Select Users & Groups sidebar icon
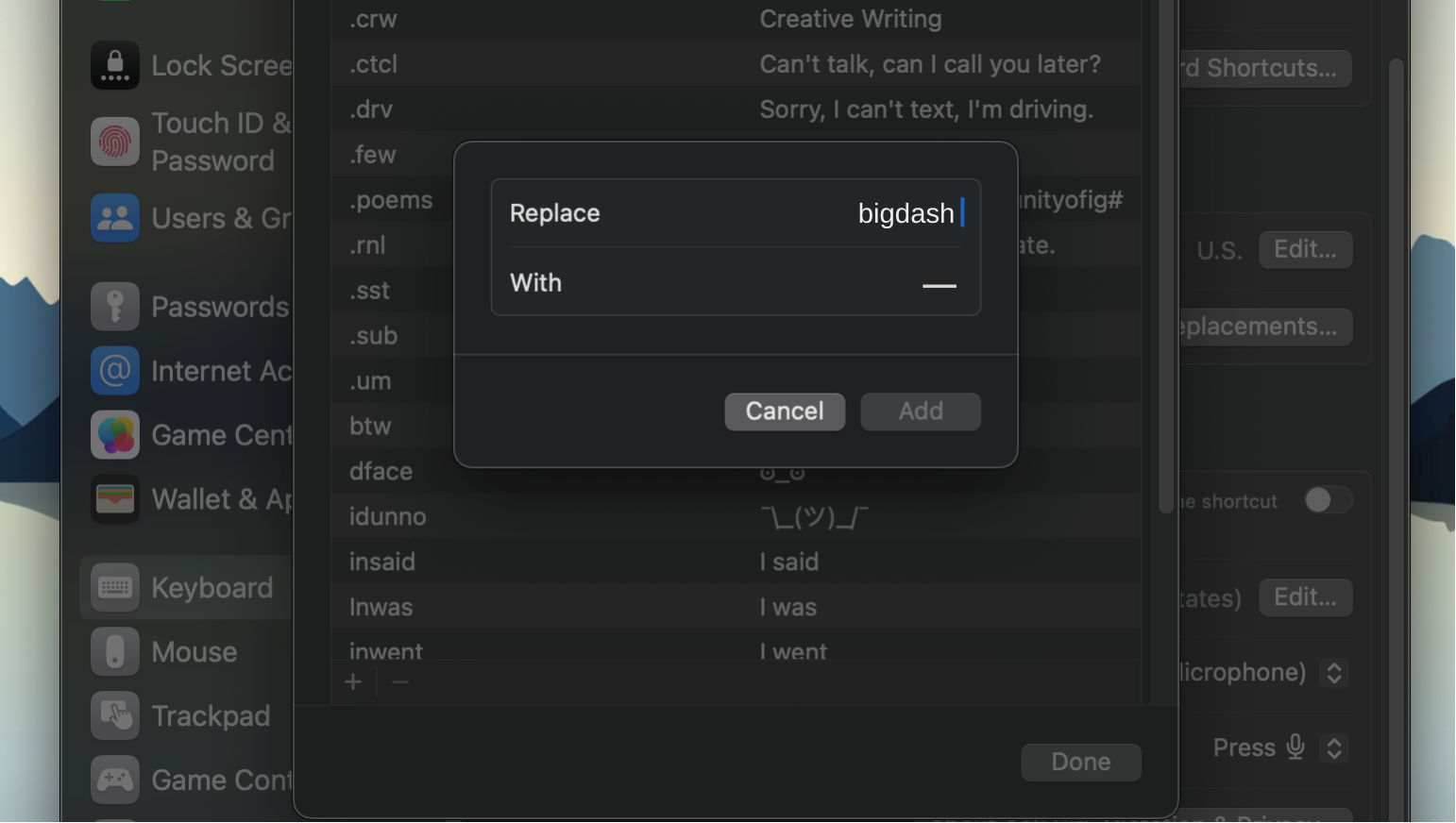This screenshot has height=823, width=1456. click(115, 218)
